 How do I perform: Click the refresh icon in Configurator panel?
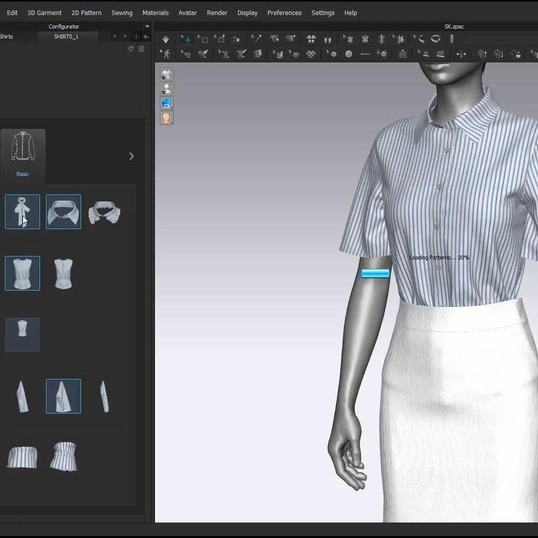(x=131, y=49)
